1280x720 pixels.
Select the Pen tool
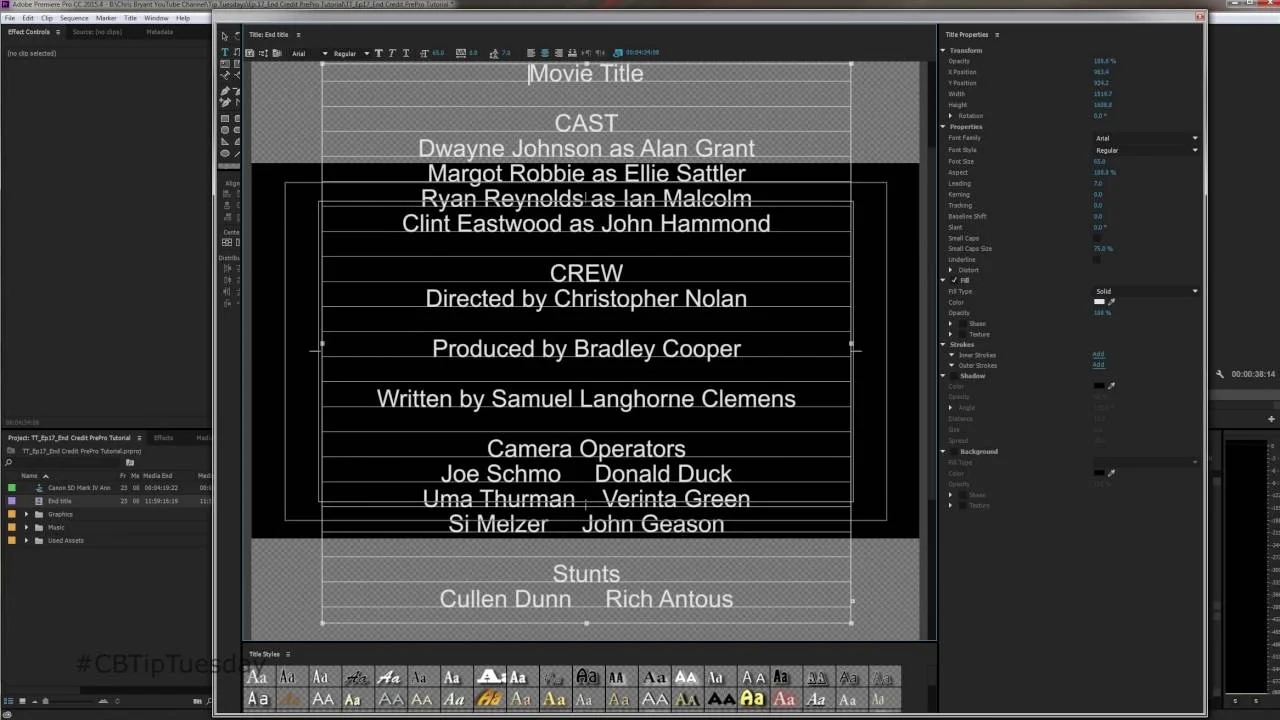(224, 90)
